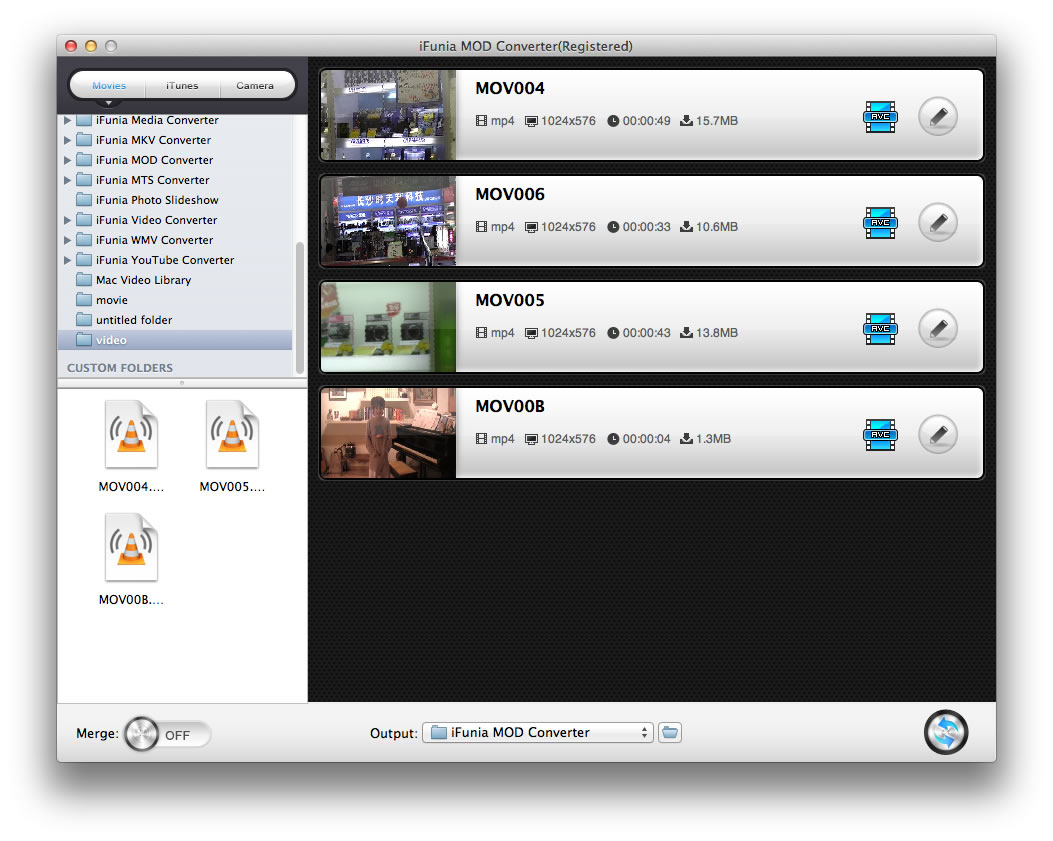Select iFunia YouTube Converter in folder list
This screenshot has height=841, width=1053.
(x=175, y=260)
